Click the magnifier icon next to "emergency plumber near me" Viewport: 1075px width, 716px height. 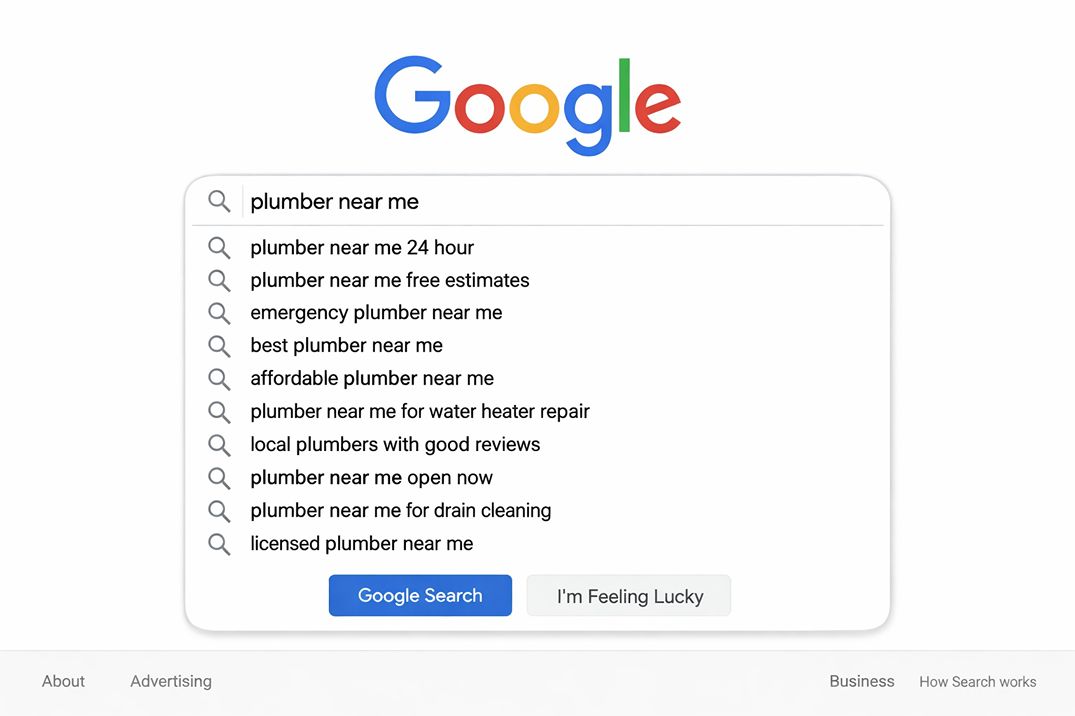click(x=219, y=313)
